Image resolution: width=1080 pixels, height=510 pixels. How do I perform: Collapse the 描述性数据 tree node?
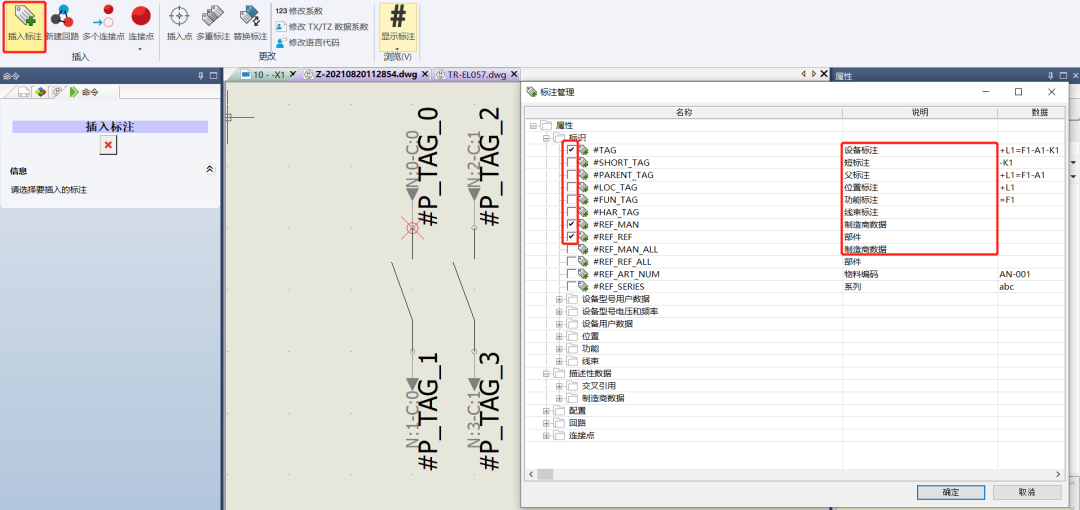pos(546,373)
